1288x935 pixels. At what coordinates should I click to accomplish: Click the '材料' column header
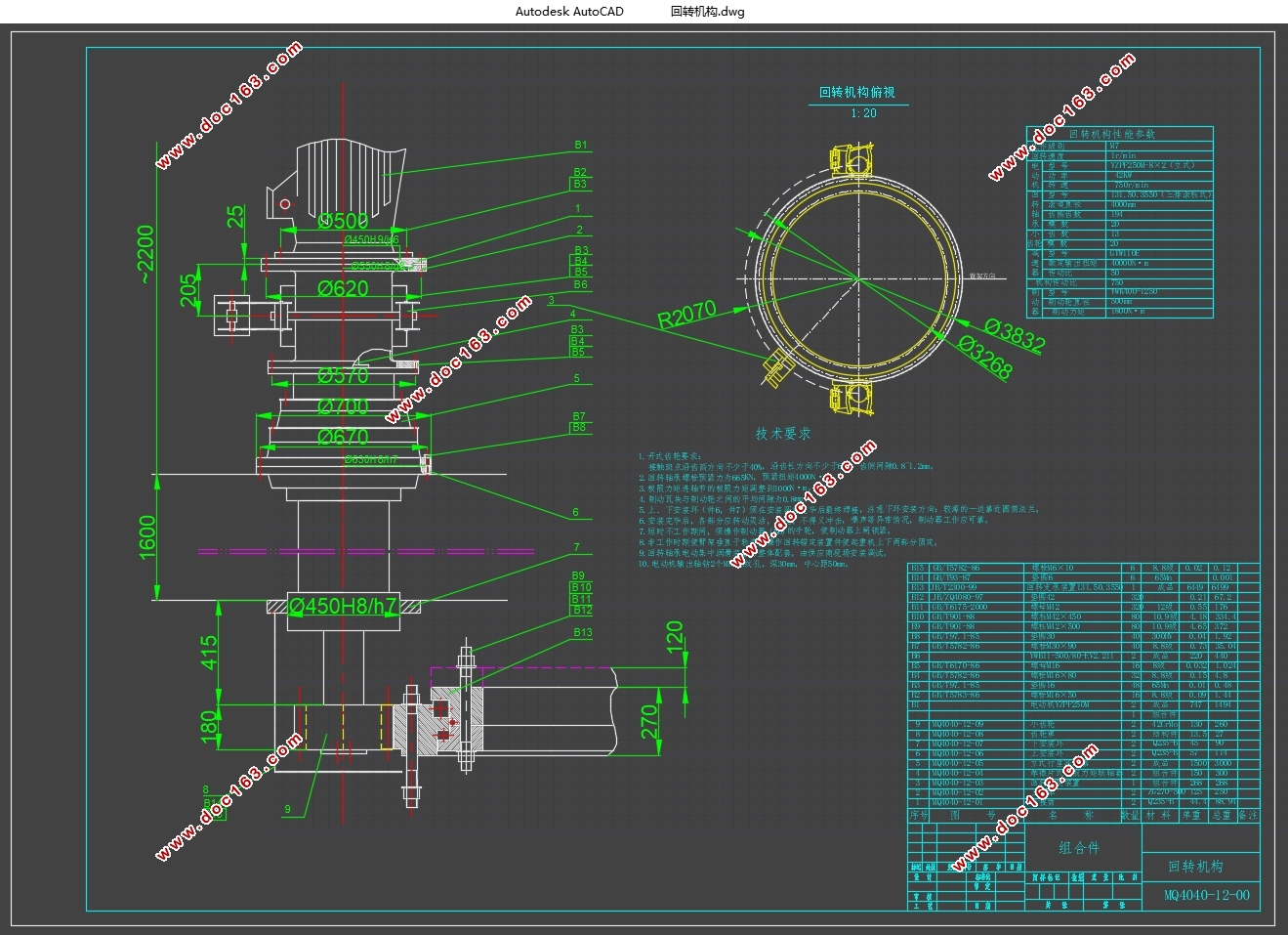pyautogui.click(x=1158, y=815)
